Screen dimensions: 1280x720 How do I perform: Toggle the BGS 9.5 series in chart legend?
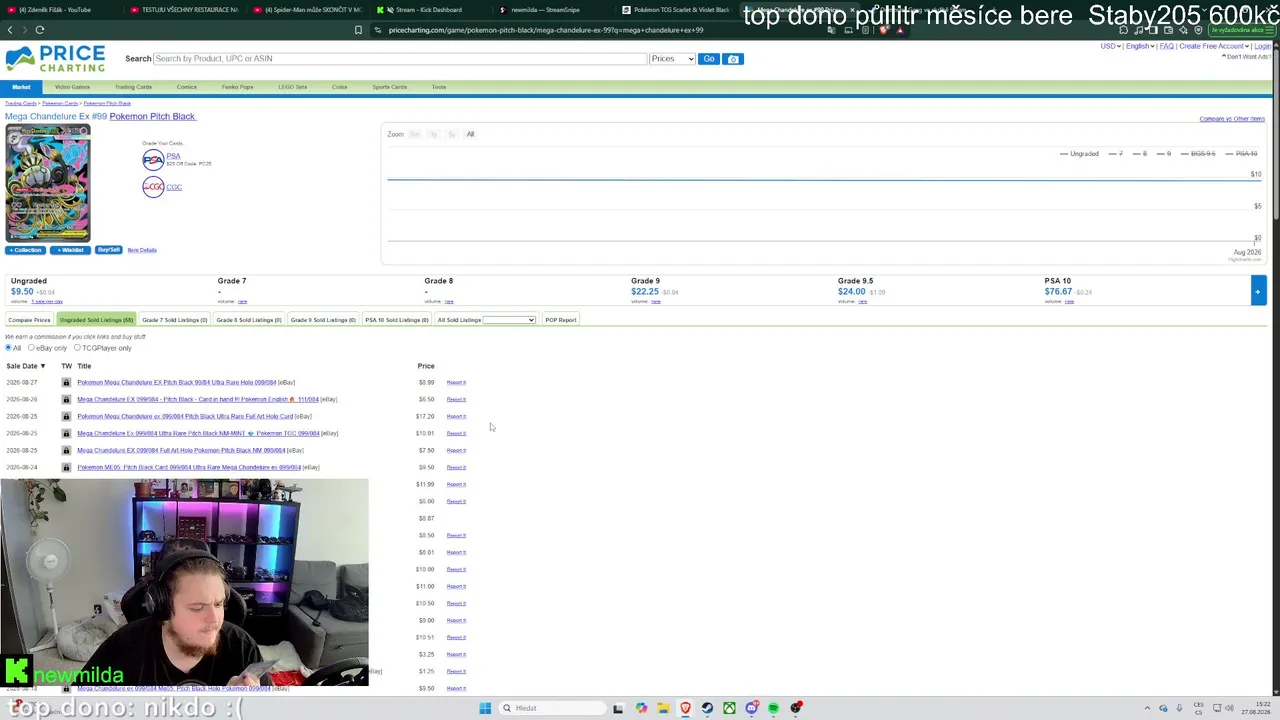tap(1199, 154)
